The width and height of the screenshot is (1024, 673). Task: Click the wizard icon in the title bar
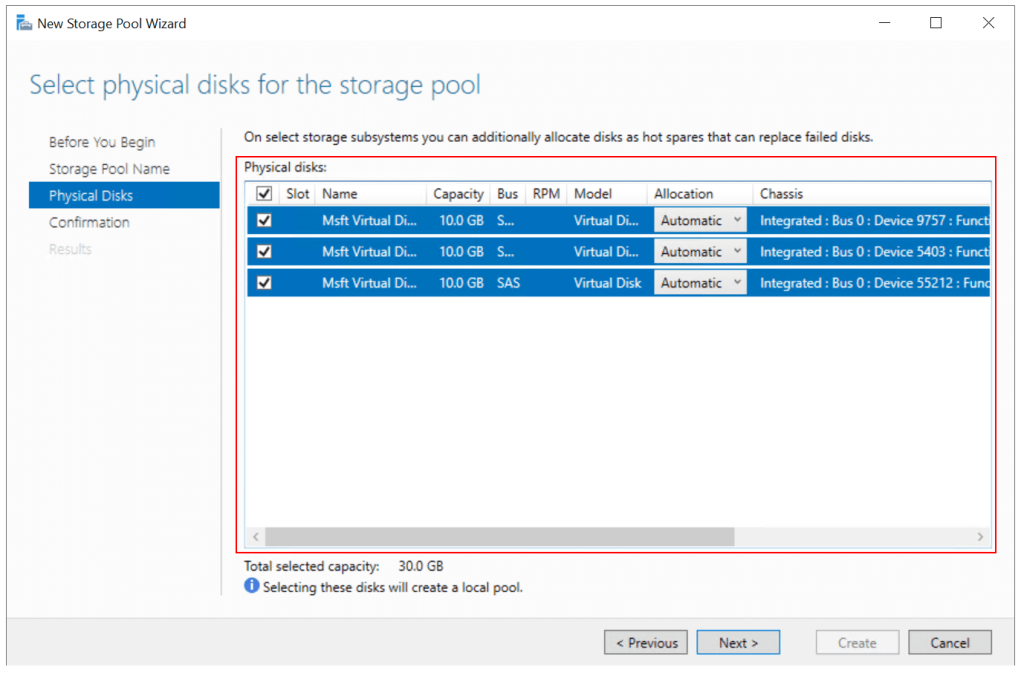(x=22, y=22)
